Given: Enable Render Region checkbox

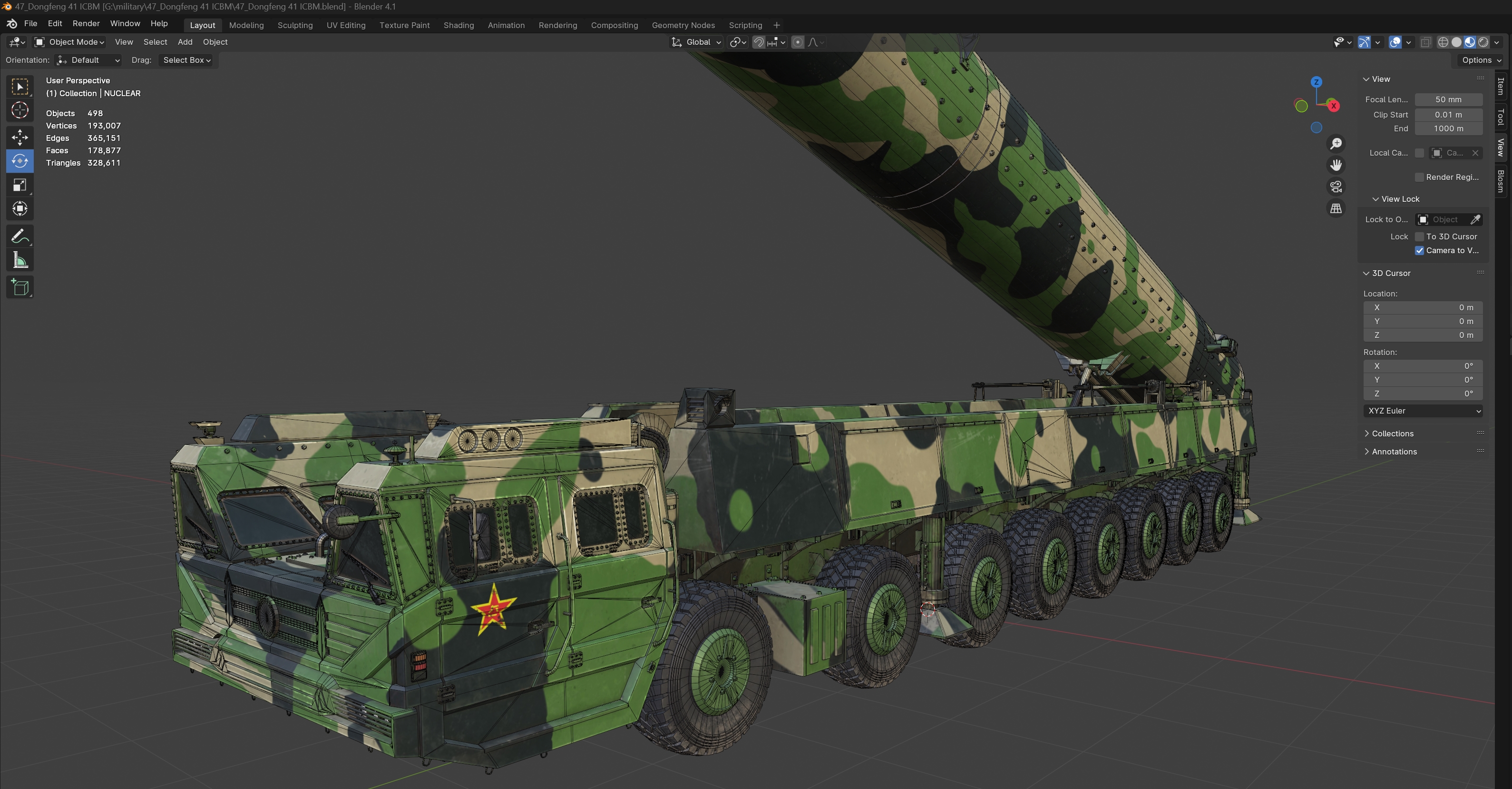Looking at the screenshot, I should (x=1419, y=178).
